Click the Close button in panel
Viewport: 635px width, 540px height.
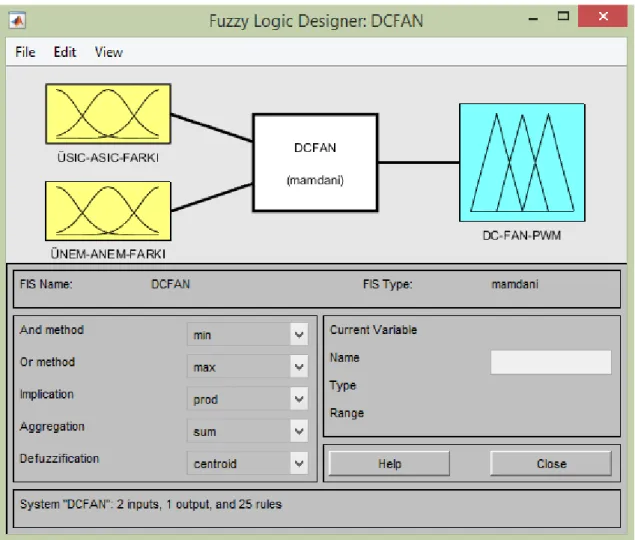(551, 463)
